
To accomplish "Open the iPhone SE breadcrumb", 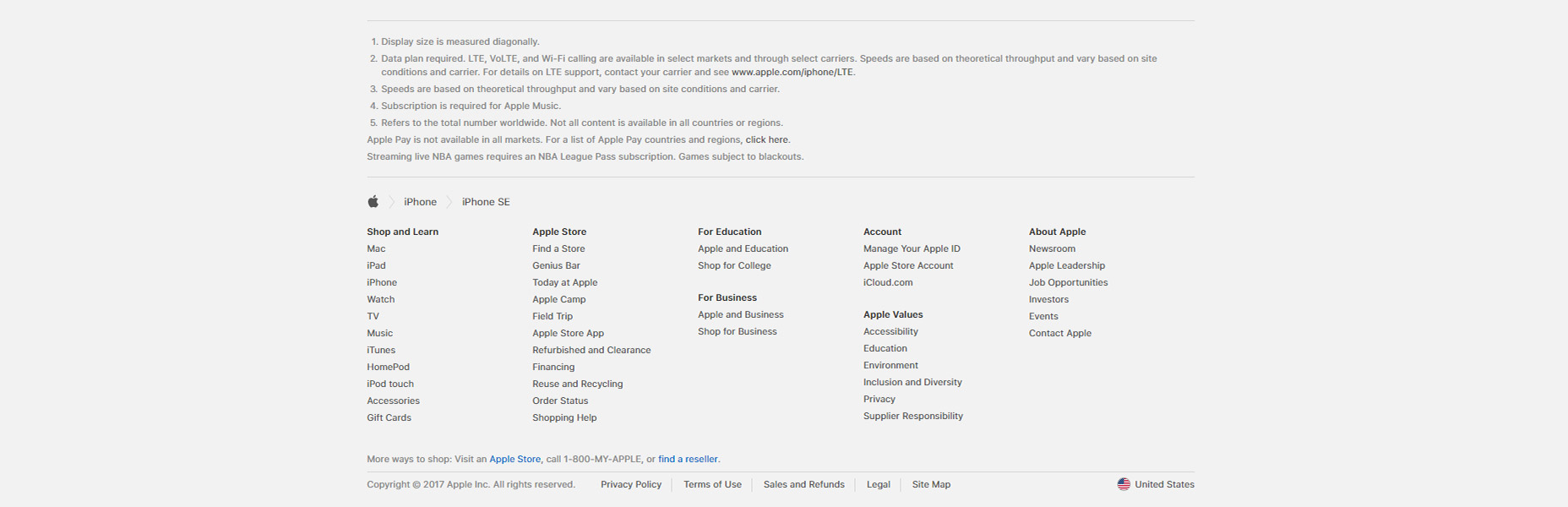I will point(486,202).
